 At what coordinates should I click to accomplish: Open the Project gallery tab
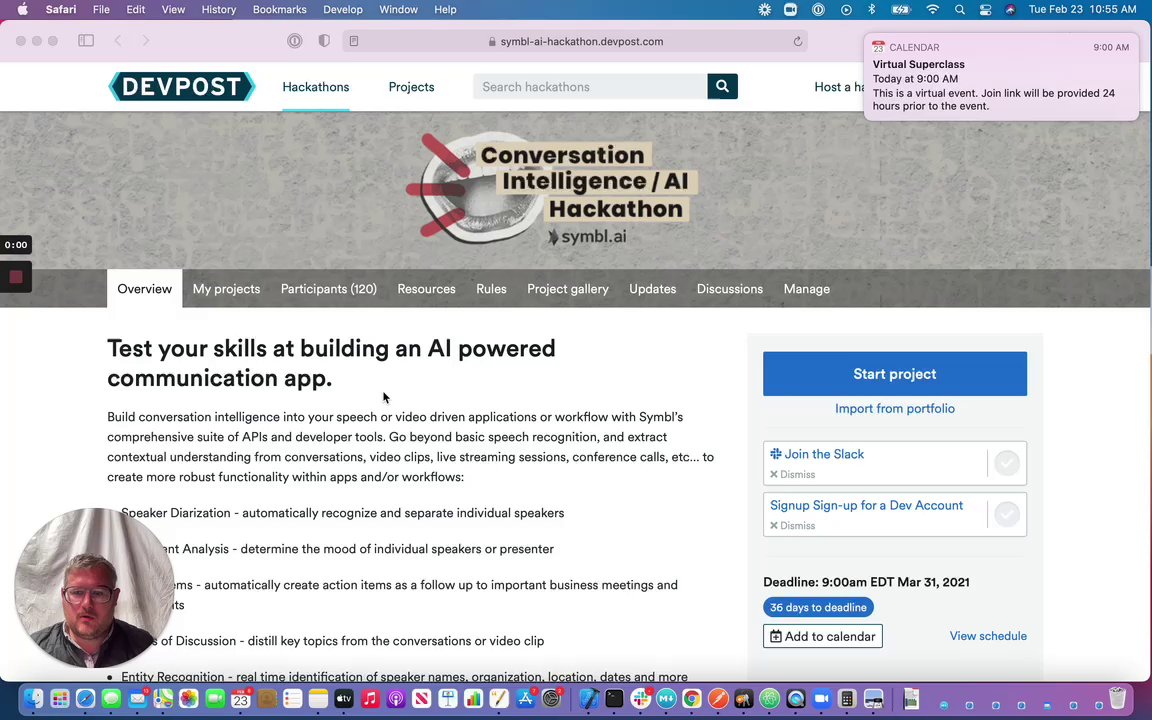[x=568, y=289]
